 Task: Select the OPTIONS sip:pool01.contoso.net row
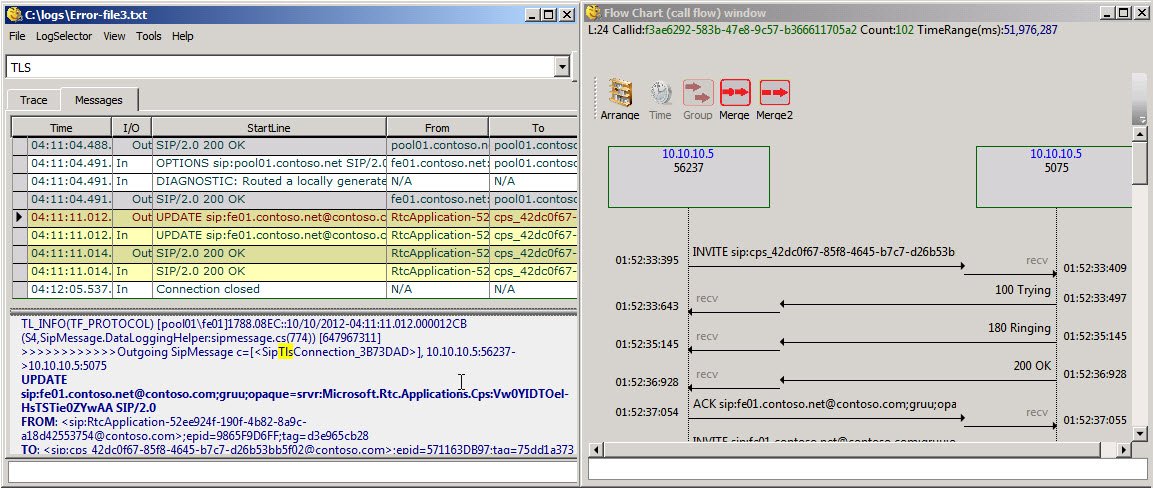pos(295,162)
